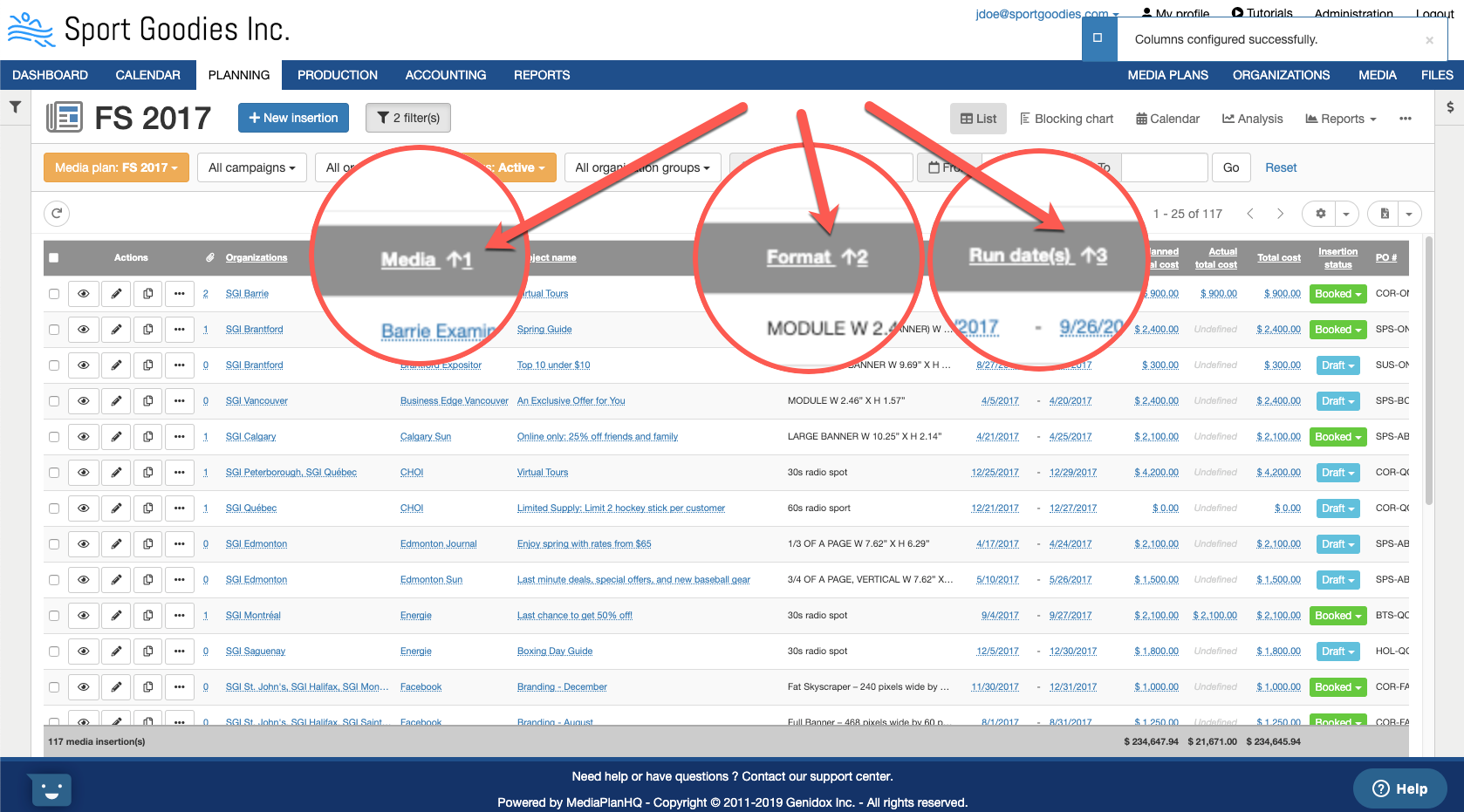1464x812 pixels.
Task: Click the pencil edit icon for SGI Barrie
Action: tap(116, 294)
